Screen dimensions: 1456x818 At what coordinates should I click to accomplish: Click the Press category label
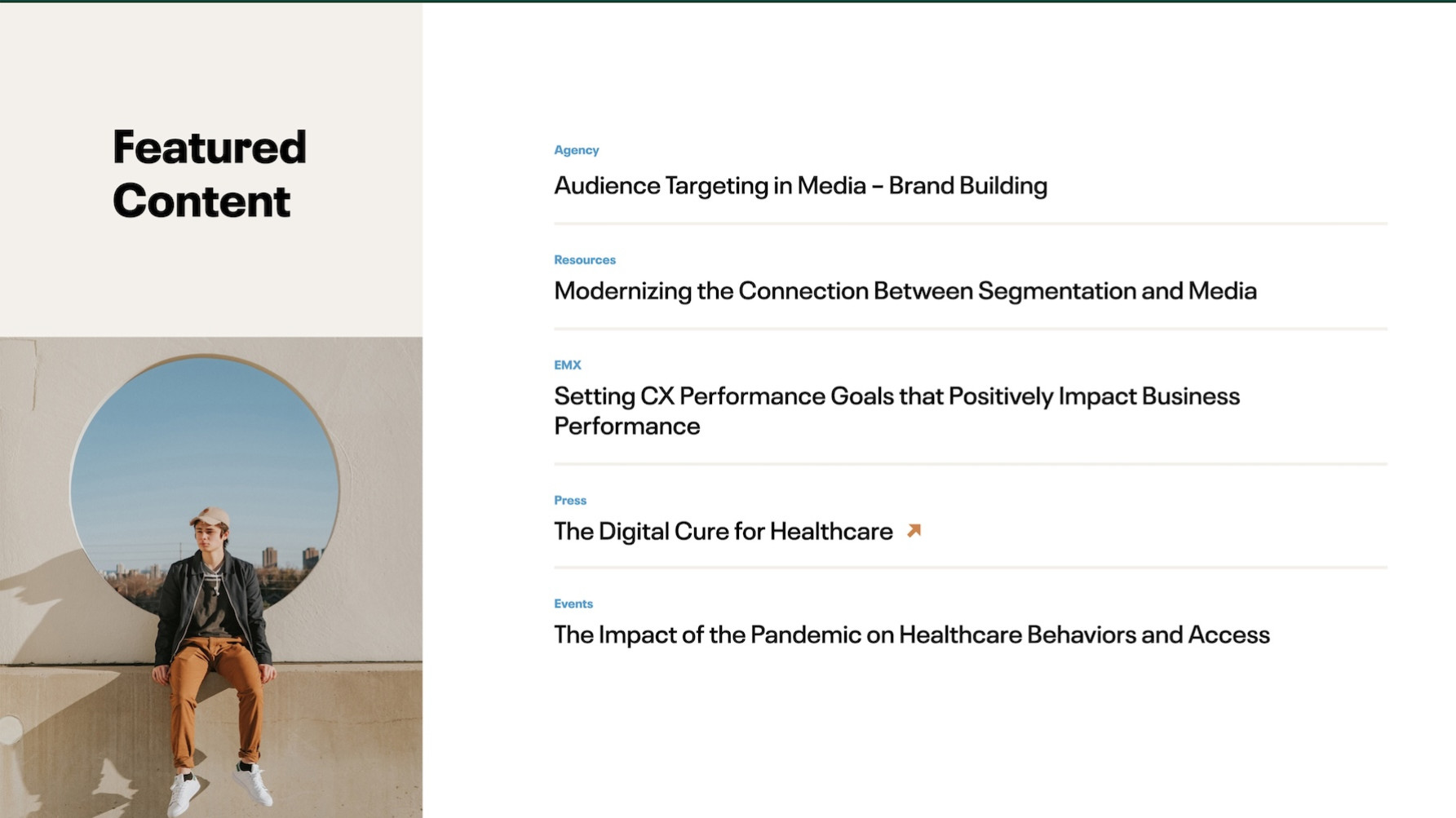[x=569, y=501]
